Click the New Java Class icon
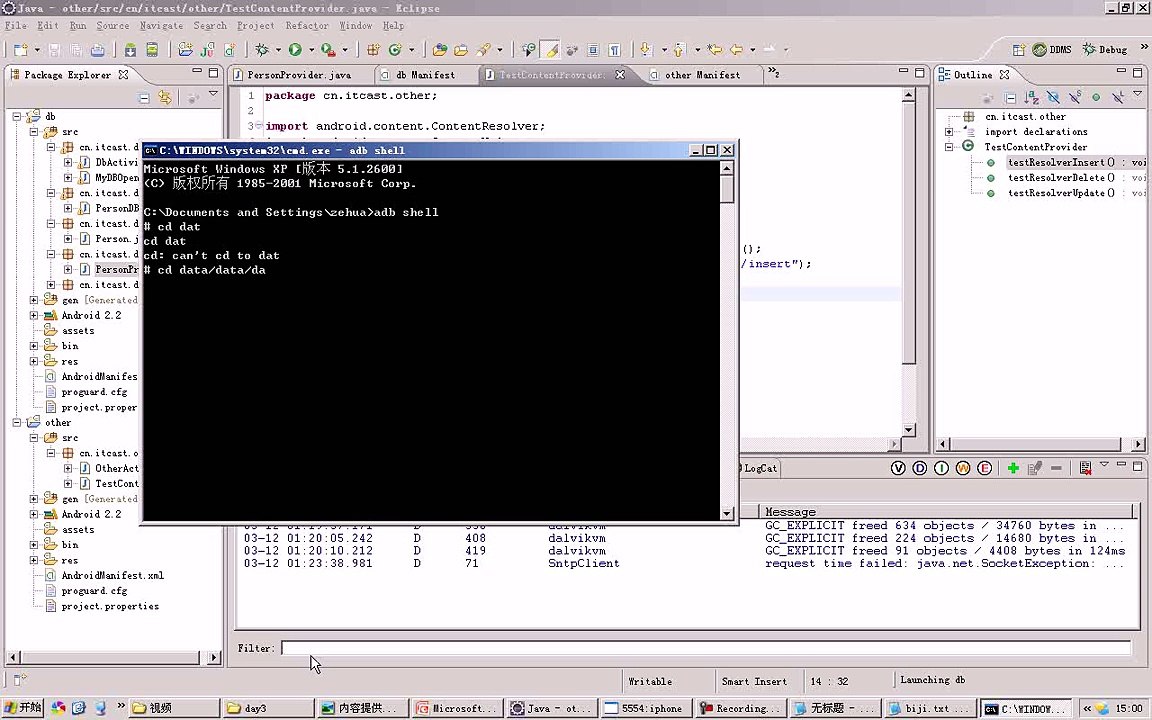The image size is (1152, 720). click(x=395, y=50)
